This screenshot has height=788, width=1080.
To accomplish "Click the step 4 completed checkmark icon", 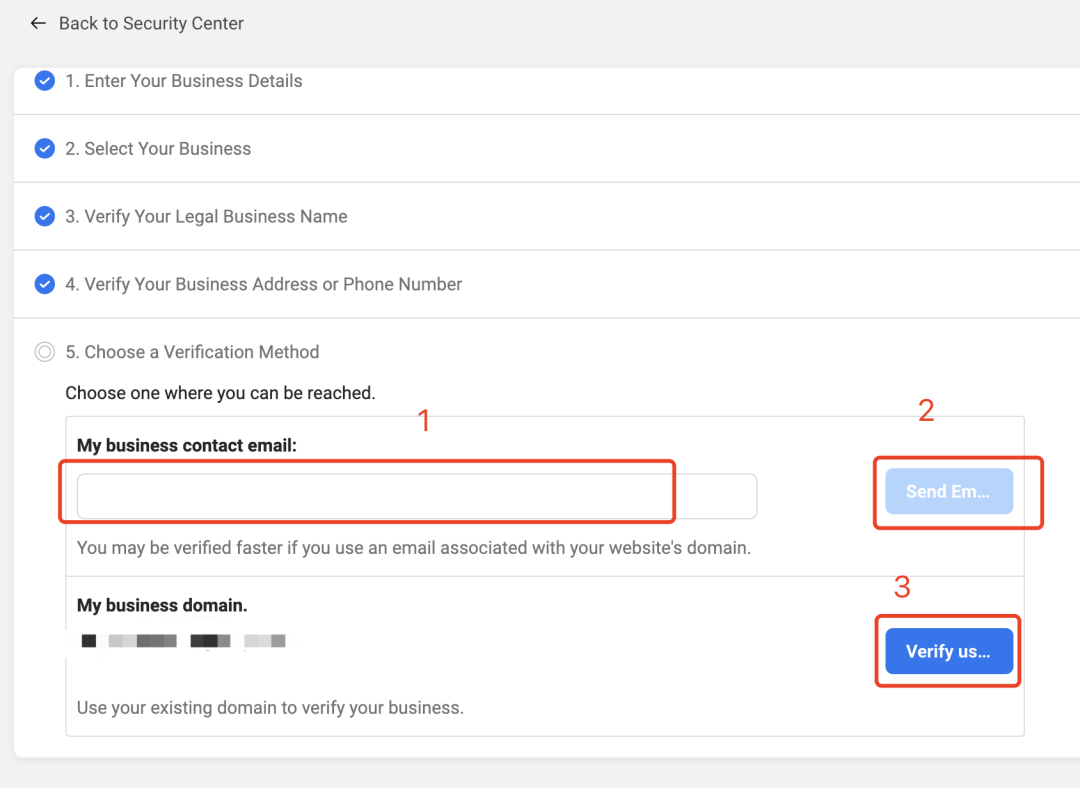I will coord(44,285).
